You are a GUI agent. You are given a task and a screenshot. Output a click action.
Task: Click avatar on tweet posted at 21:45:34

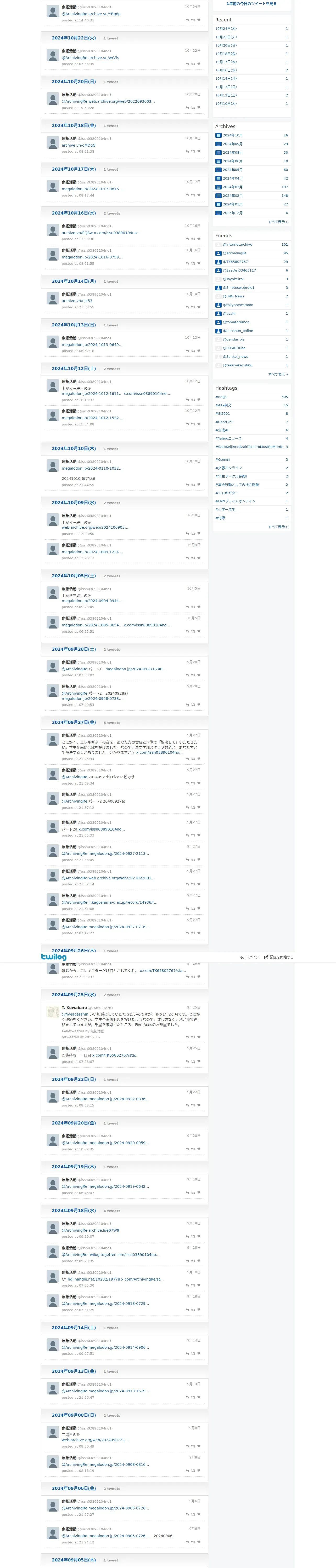click(x=53, y=740)
